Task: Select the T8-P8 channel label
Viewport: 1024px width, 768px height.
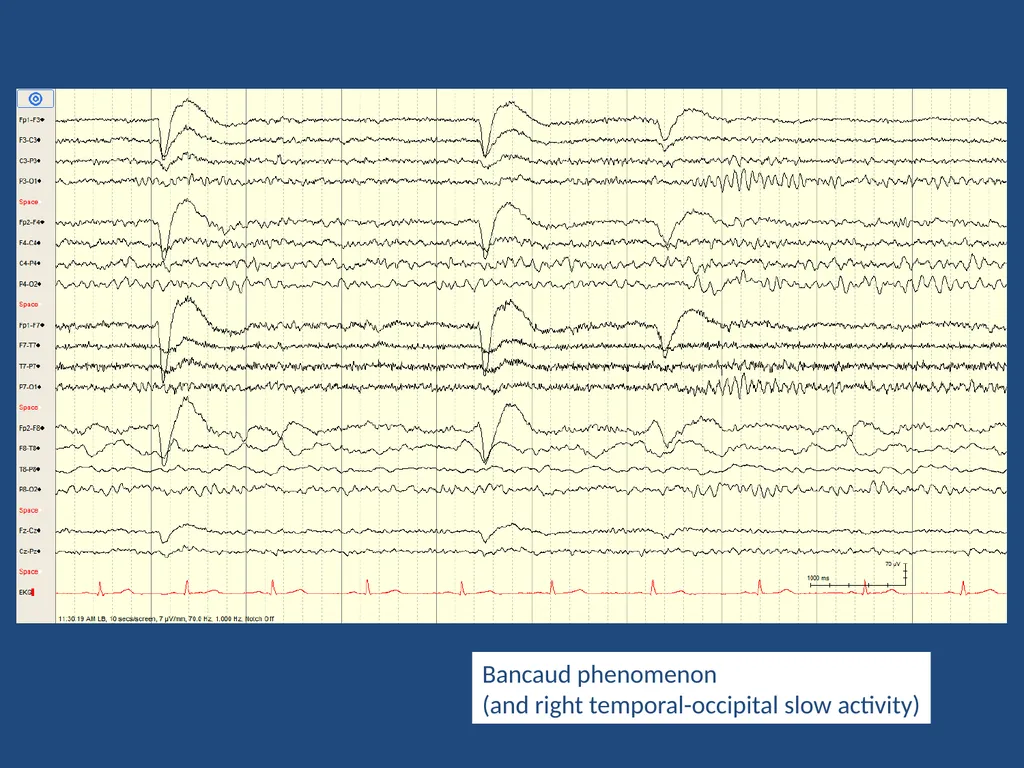Action: coord(29,470)
